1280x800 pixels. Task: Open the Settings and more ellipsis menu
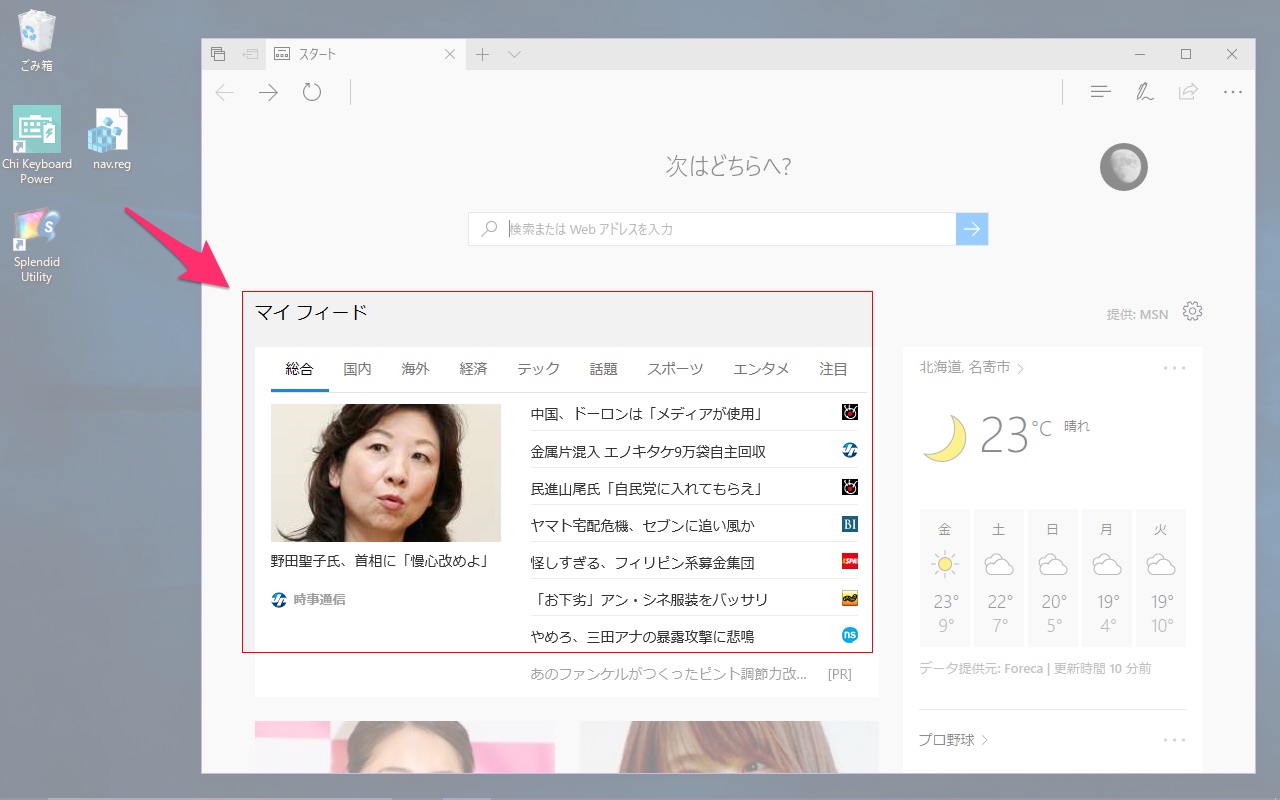[x=1232, y=92]
